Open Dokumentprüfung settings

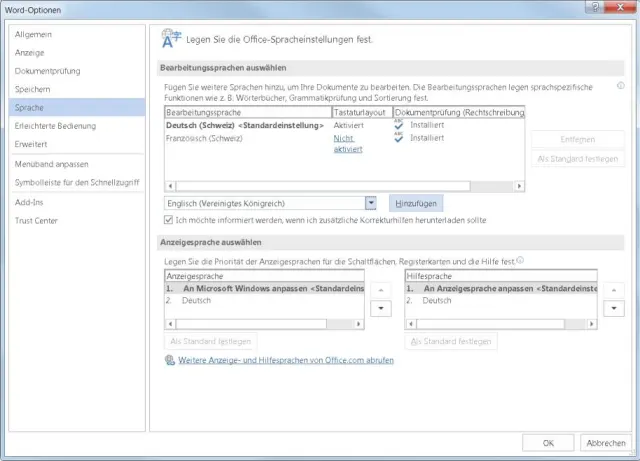tap(77, 71)
